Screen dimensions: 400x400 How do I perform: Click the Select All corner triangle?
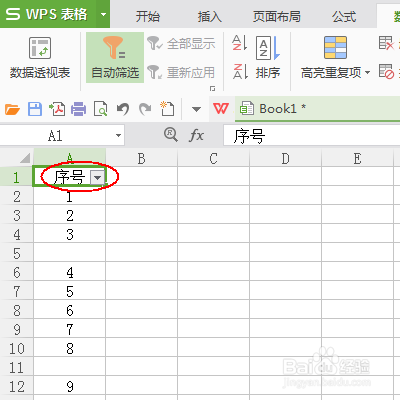click(x=24, y=158)
